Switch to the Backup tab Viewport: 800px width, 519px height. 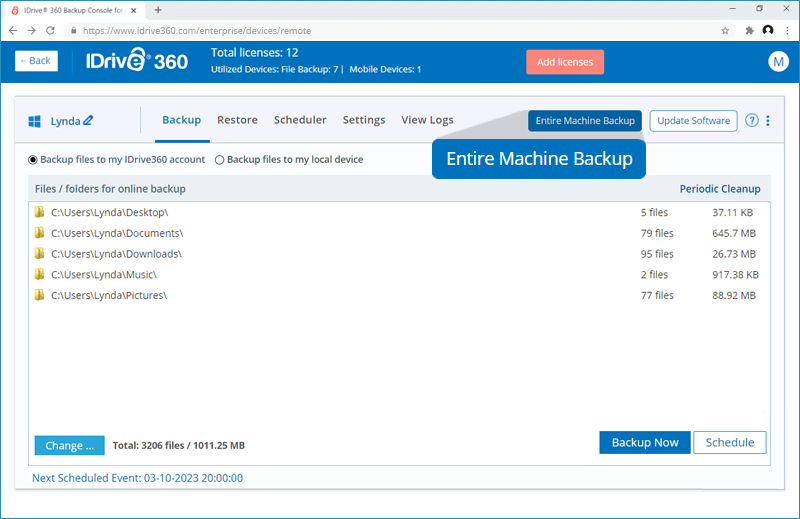pyautogui.click(x=182, y=120)
